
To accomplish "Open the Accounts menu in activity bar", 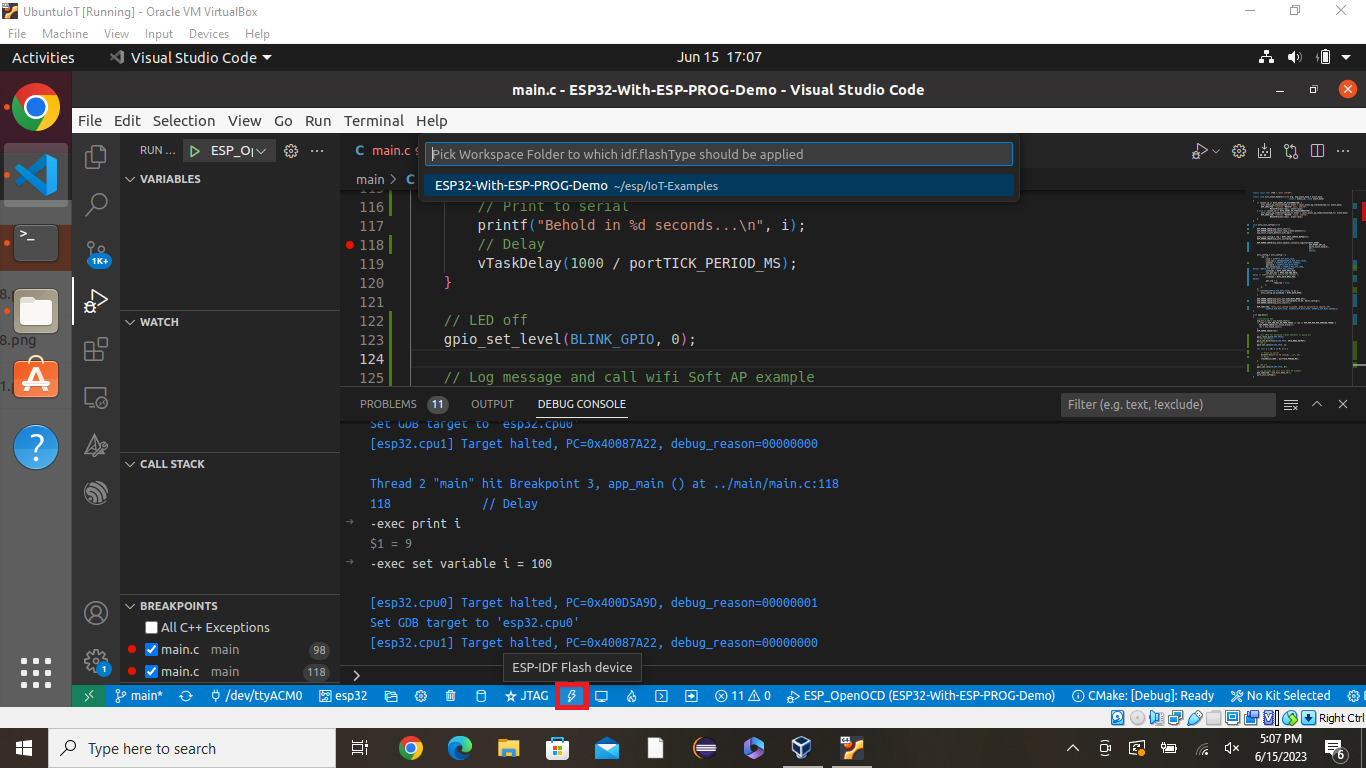I will [x=96, y=613].
